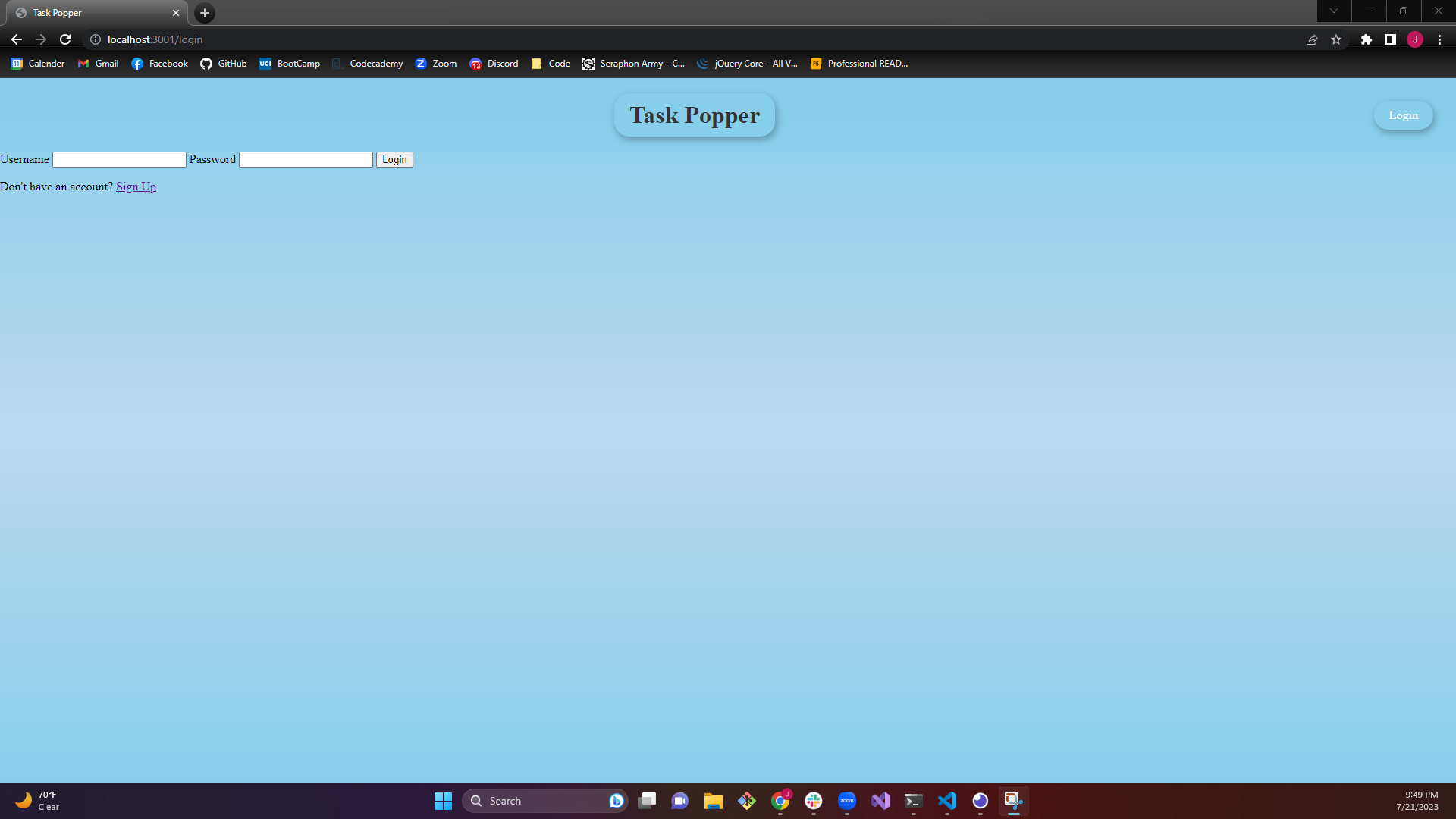Open the jQuery Core bookmark
Screen dimensions: 1456x819
(748, 64)
